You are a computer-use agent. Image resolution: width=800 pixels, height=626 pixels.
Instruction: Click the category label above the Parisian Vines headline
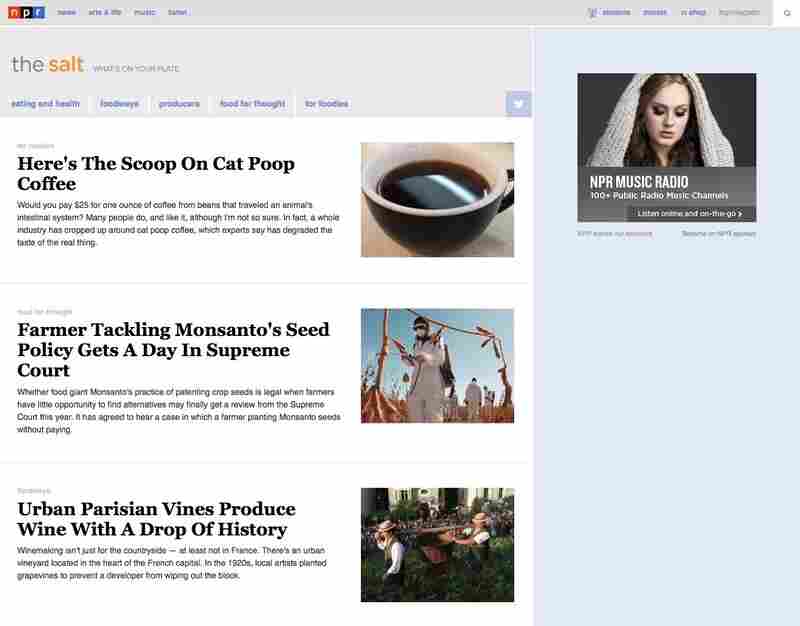tap(34, 491)
